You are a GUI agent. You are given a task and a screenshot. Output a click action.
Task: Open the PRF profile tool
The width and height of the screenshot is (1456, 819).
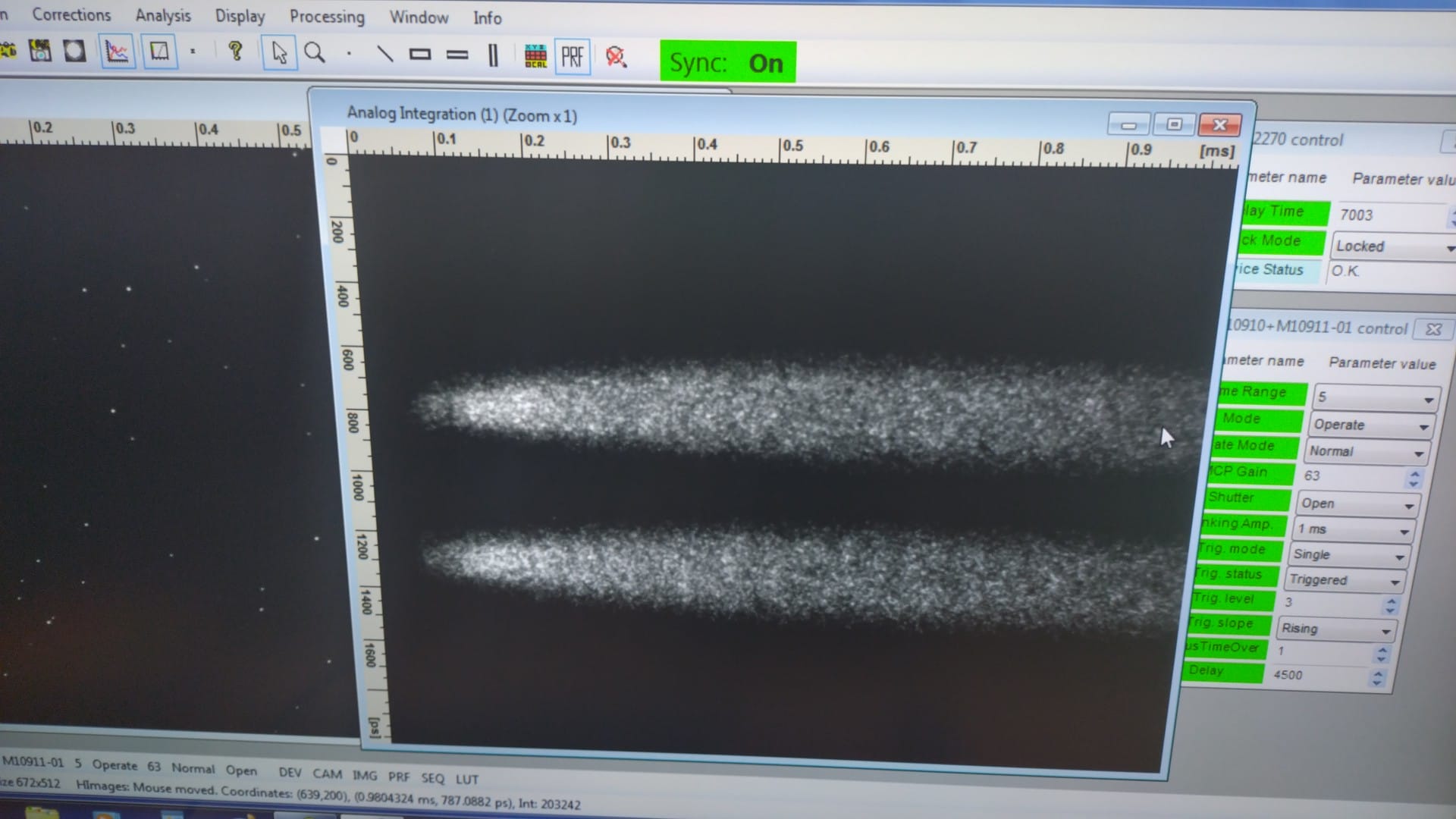573,57
